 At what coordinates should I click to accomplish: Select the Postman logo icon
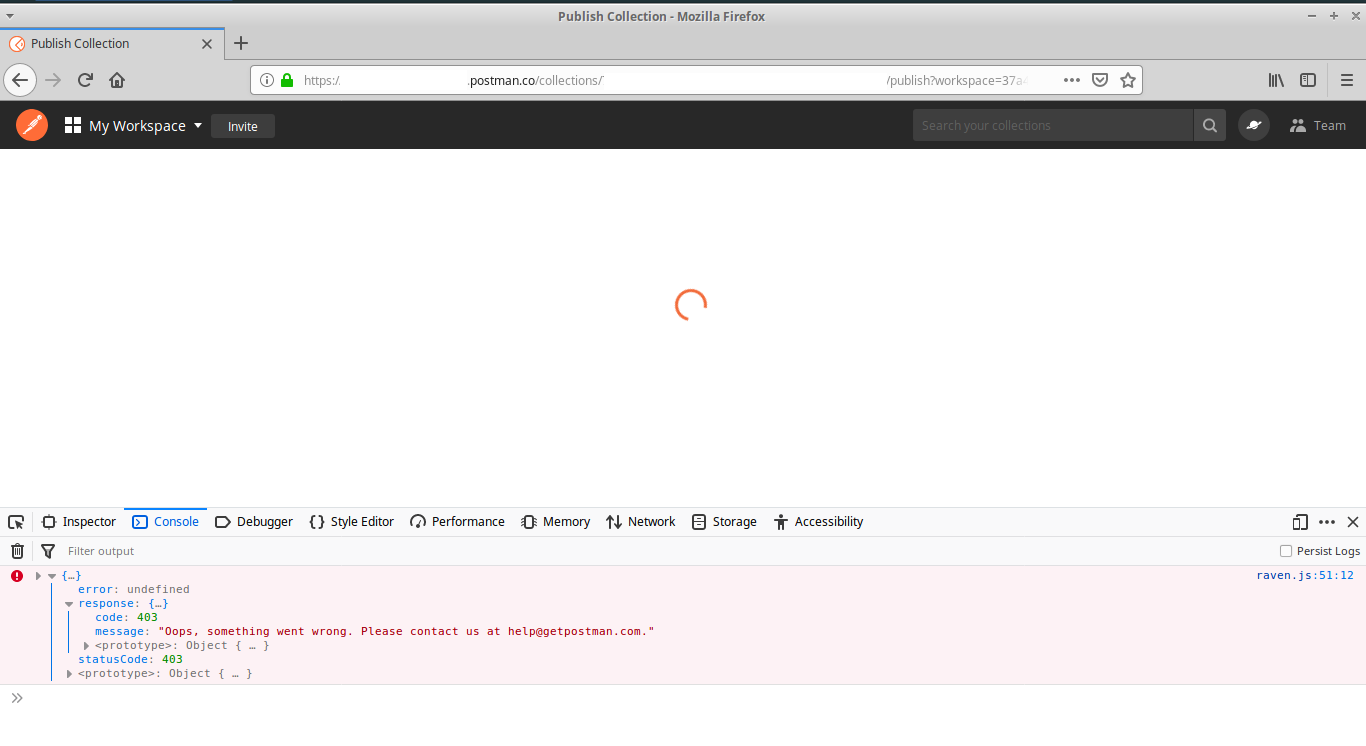tap(31, 125)
